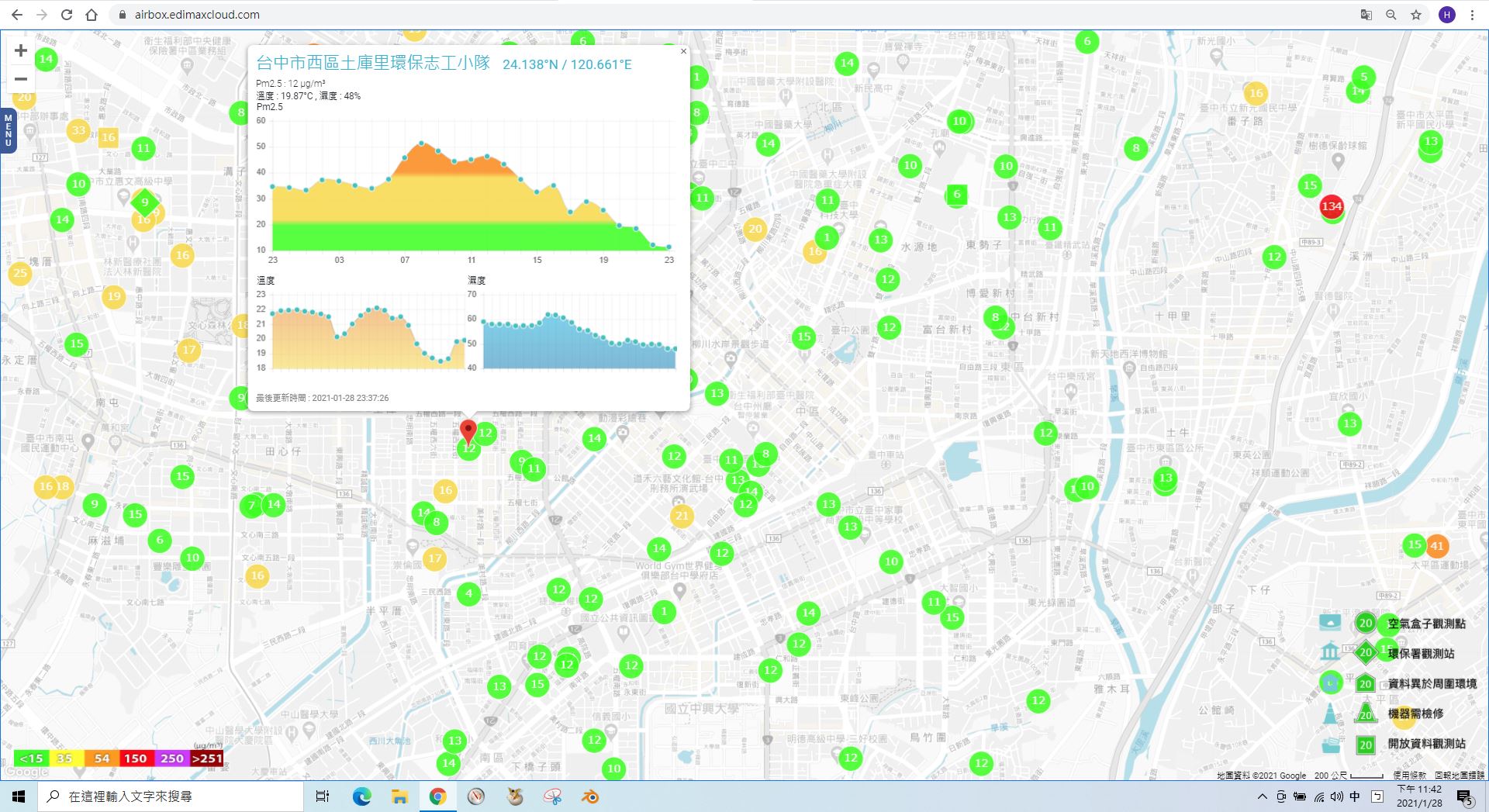Select the diamond-shaped 9 EPA station marker

(144, 202)
